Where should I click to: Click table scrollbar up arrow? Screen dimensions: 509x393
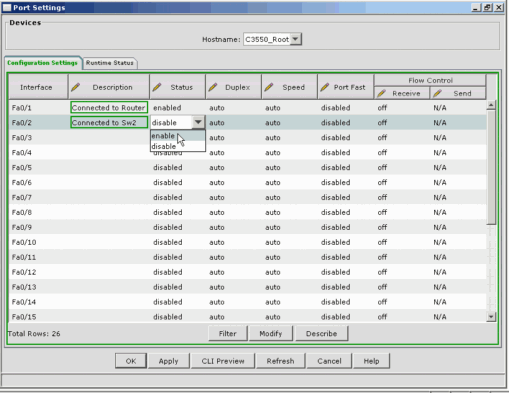(x=491, y=105)
